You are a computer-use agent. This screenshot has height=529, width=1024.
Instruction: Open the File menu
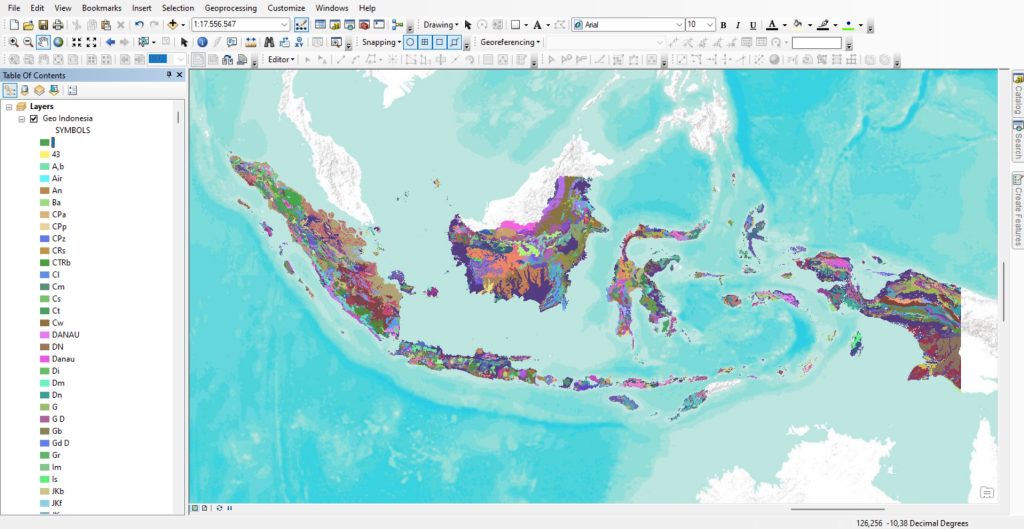(x=14, y=8)
